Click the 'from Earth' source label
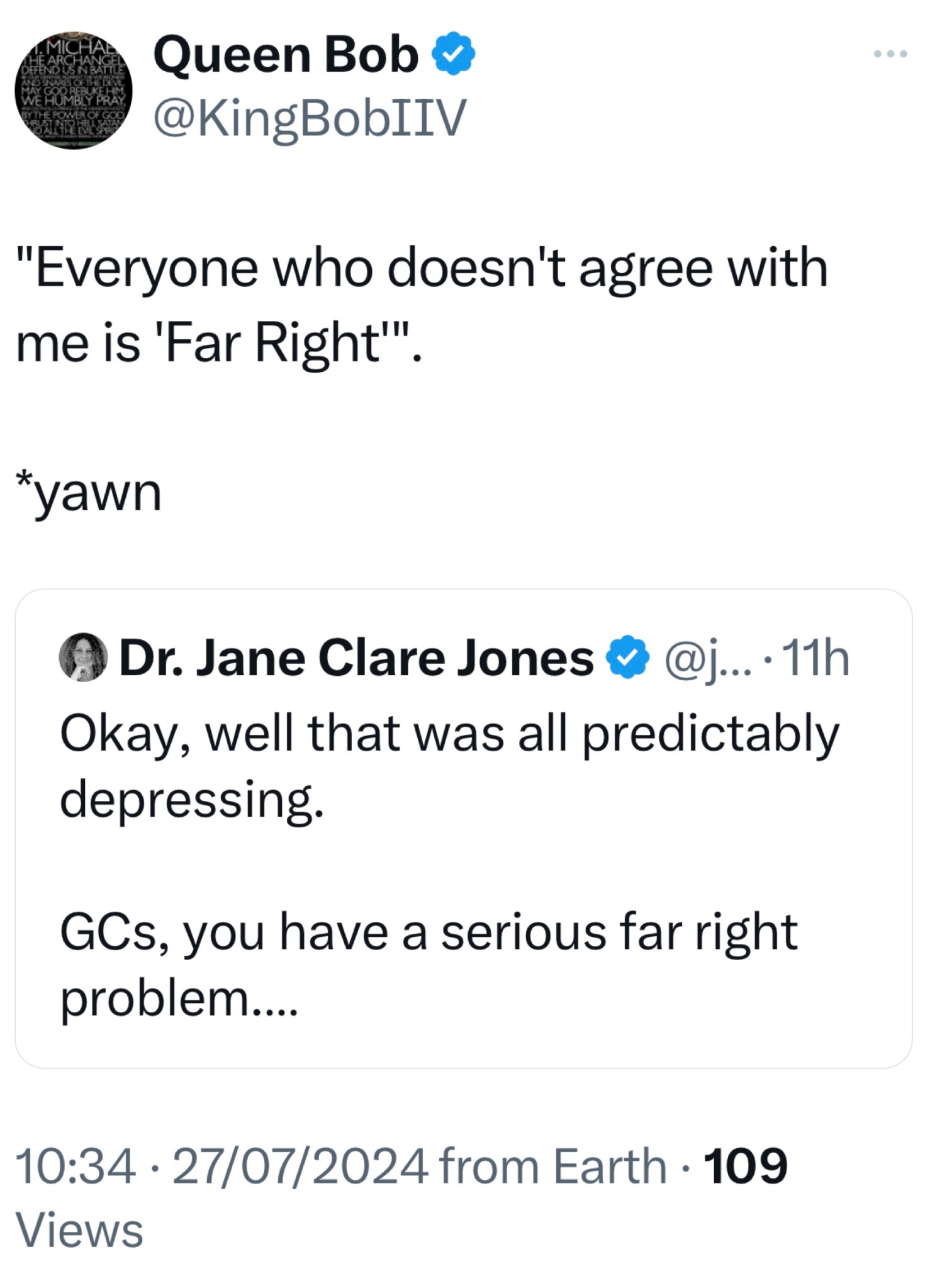This screenshot has width=930, height=1288. [554, 1164]
